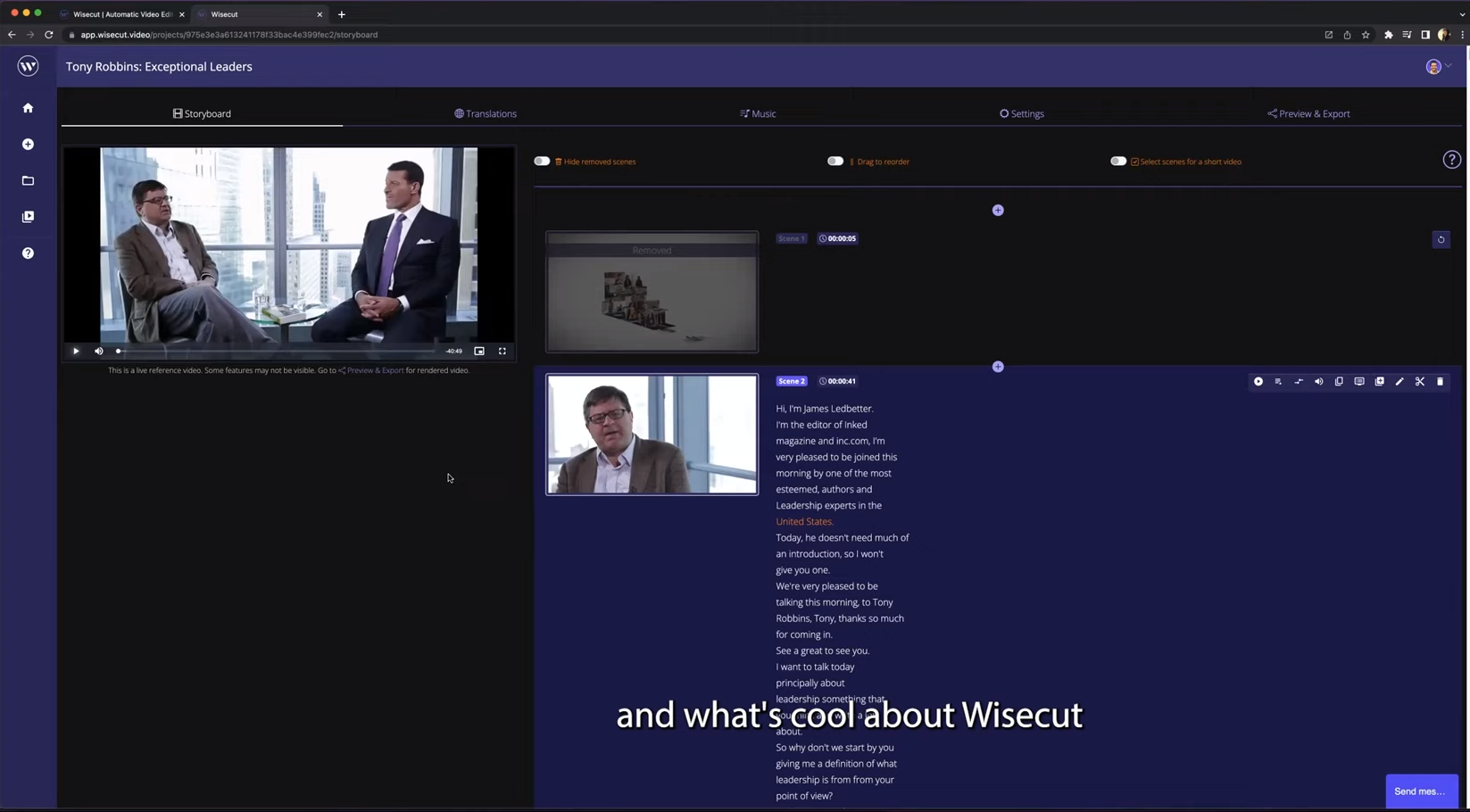The image size is (1470, 812).
Task: Click the Scene 2 duration 00:00:41
Action: point(838,381)
